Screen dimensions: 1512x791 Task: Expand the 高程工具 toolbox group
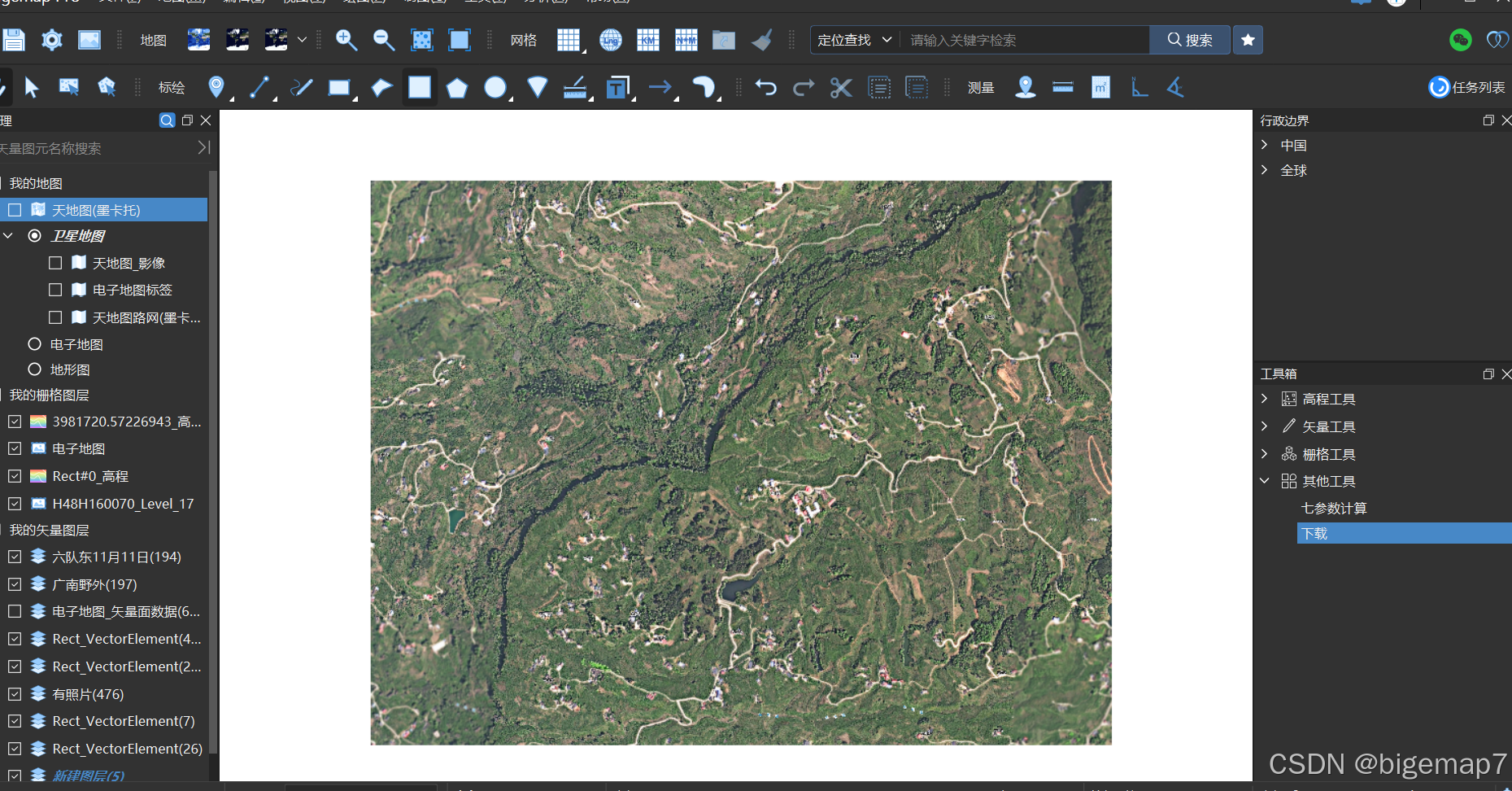tap(1265, 399)
